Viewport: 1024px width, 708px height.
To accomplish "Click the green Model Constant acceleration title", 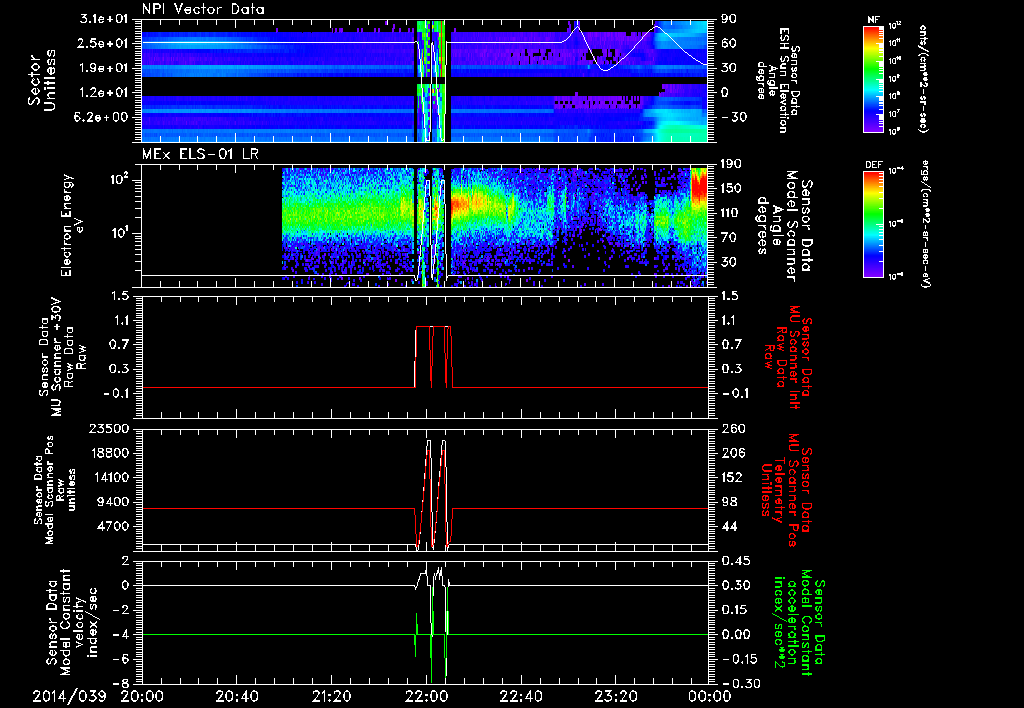I will (801, 623).
